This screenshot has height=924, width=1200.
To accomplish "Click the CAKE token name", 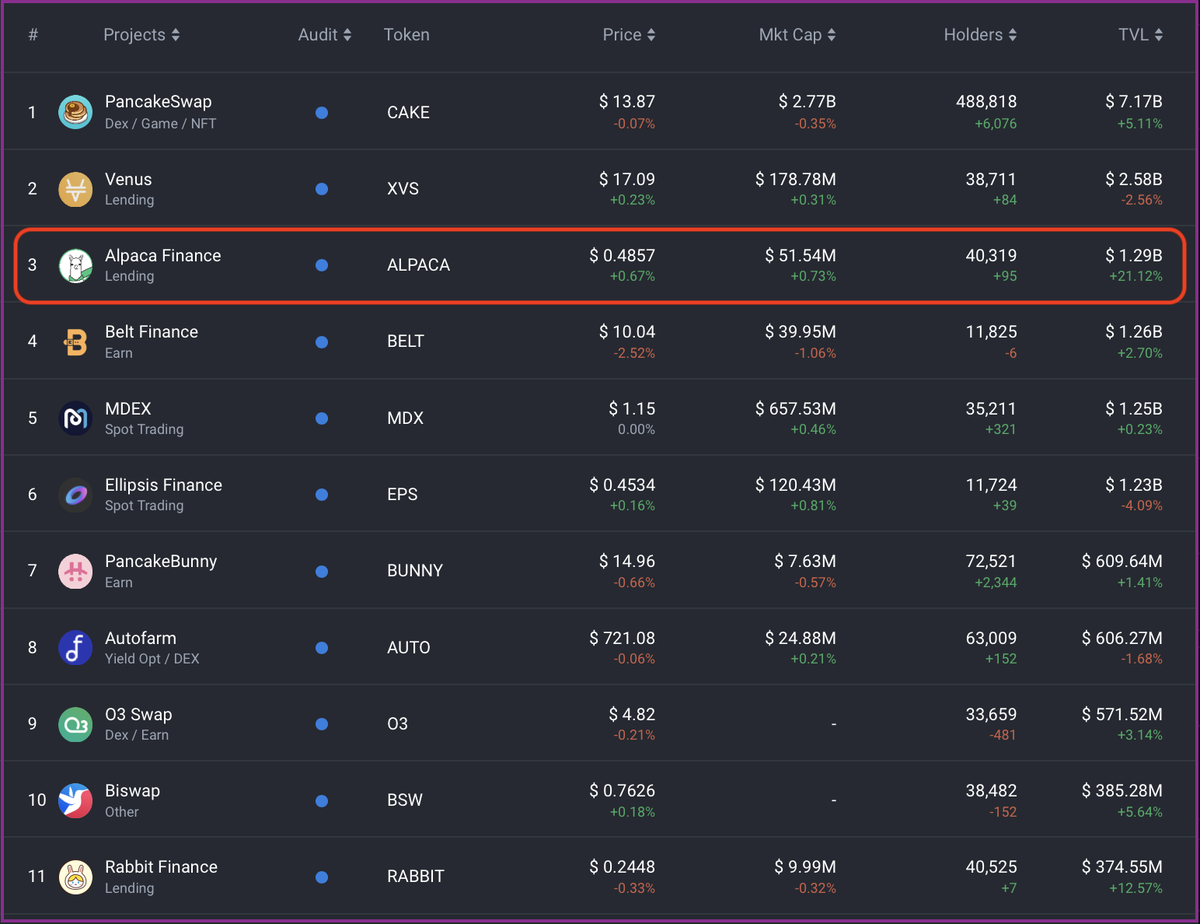I will (x=408, y=113).
